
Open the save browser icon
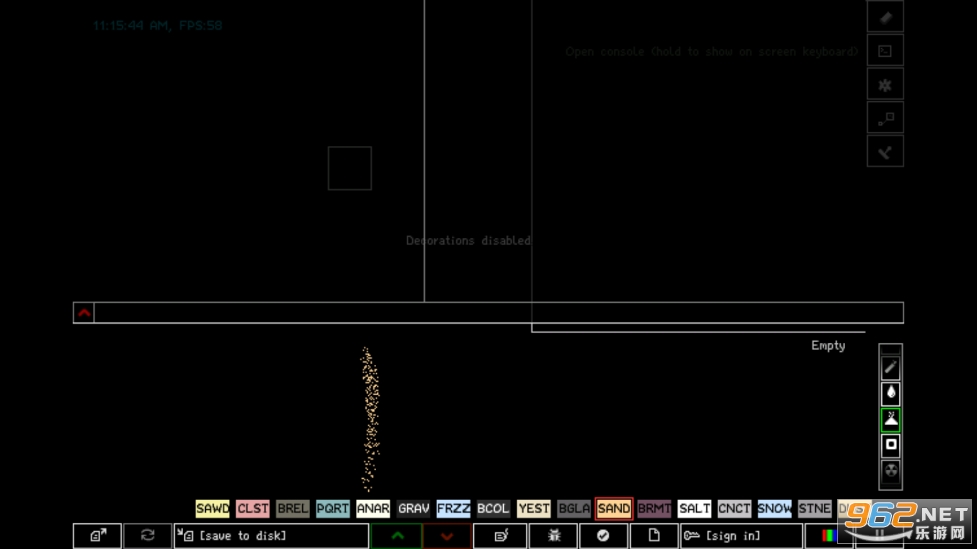tap(97, 536)
